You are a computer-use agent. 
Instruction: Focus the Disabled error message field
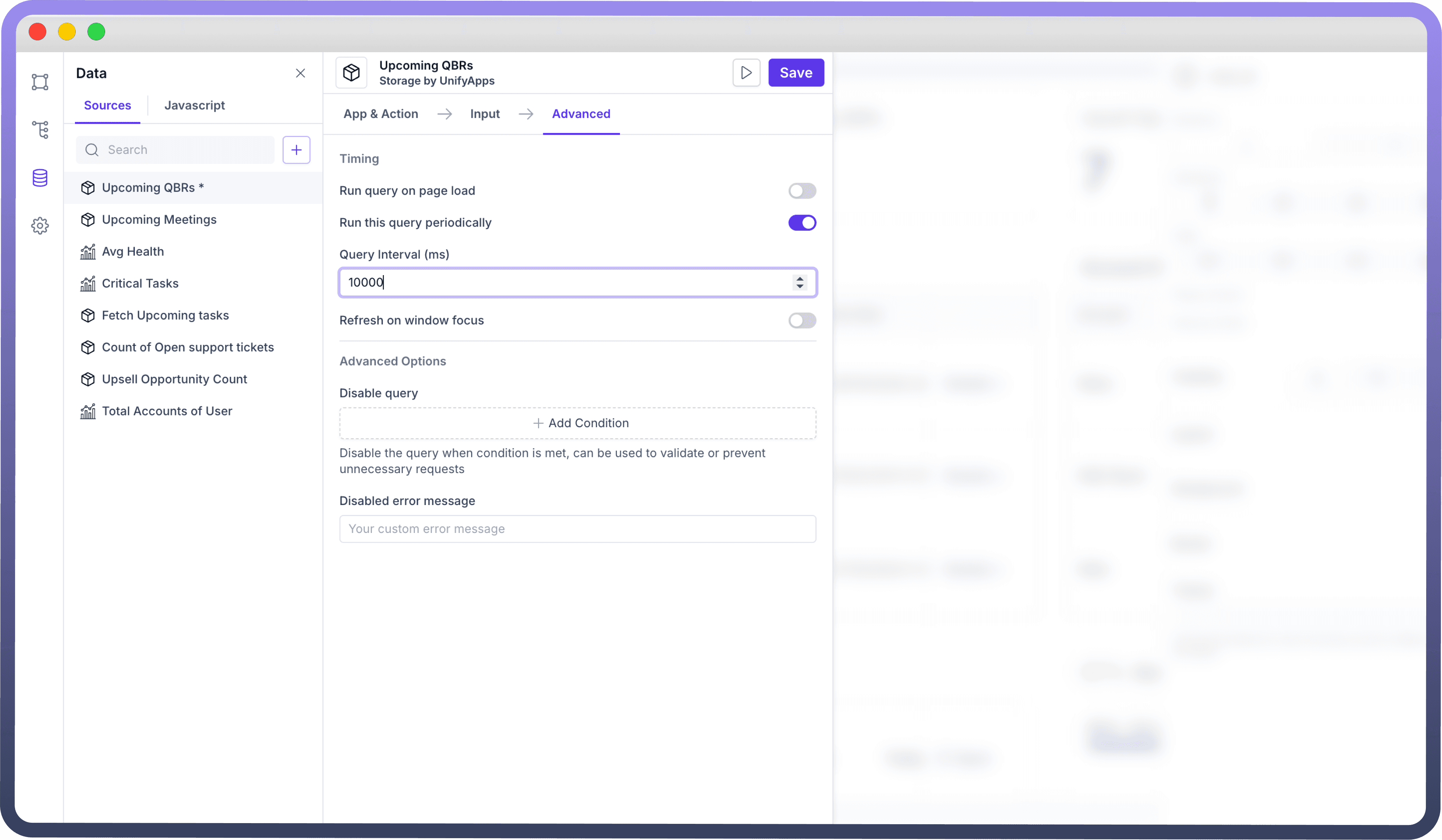click(577, 529)
